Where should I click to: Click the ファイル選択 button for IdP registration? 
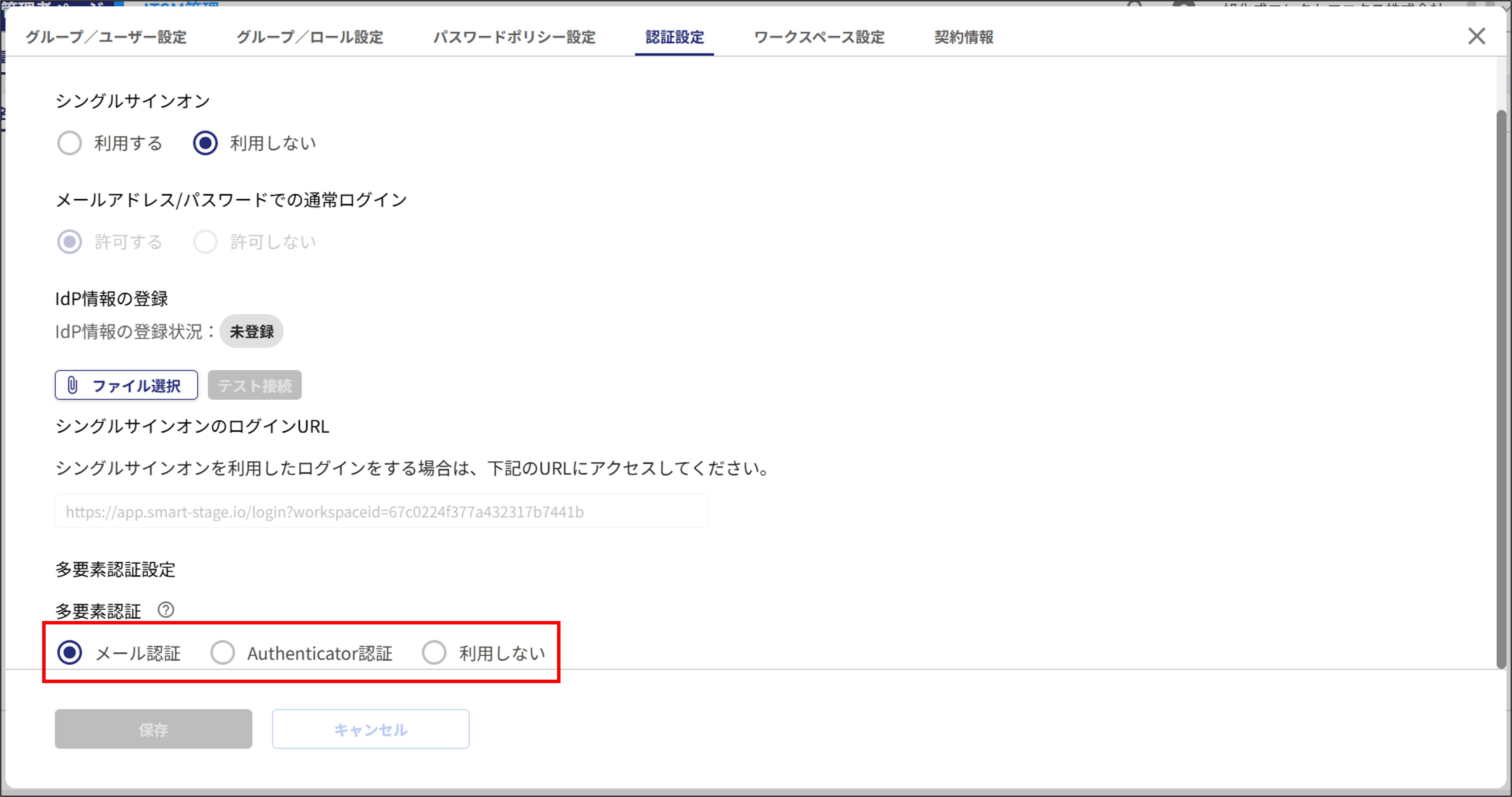126,385
